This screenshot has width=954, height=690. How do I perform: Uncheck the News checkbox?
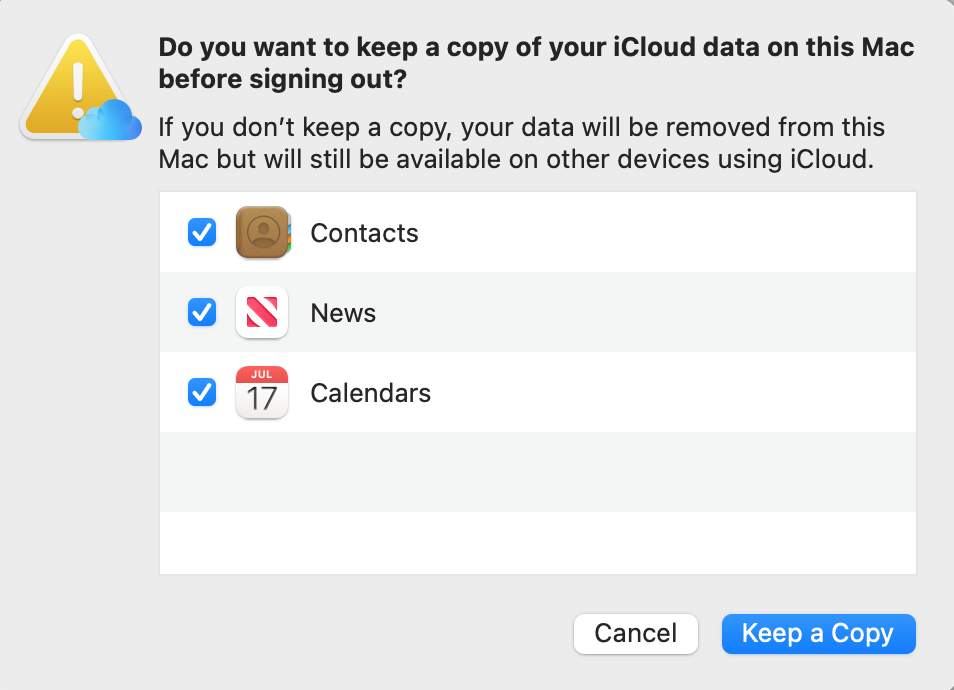pos(201,312)
